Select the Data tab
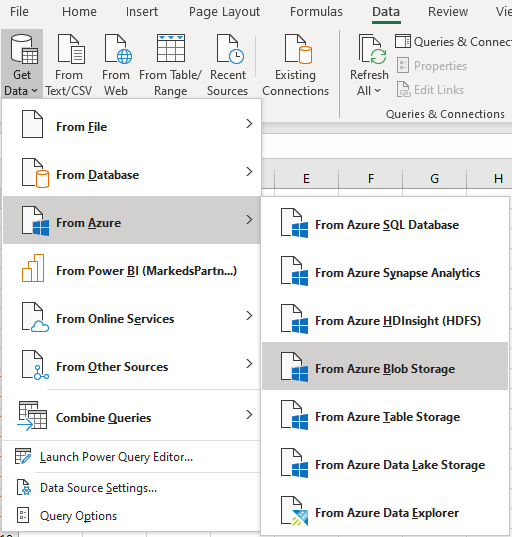512x537 pixels. (386, 12)
